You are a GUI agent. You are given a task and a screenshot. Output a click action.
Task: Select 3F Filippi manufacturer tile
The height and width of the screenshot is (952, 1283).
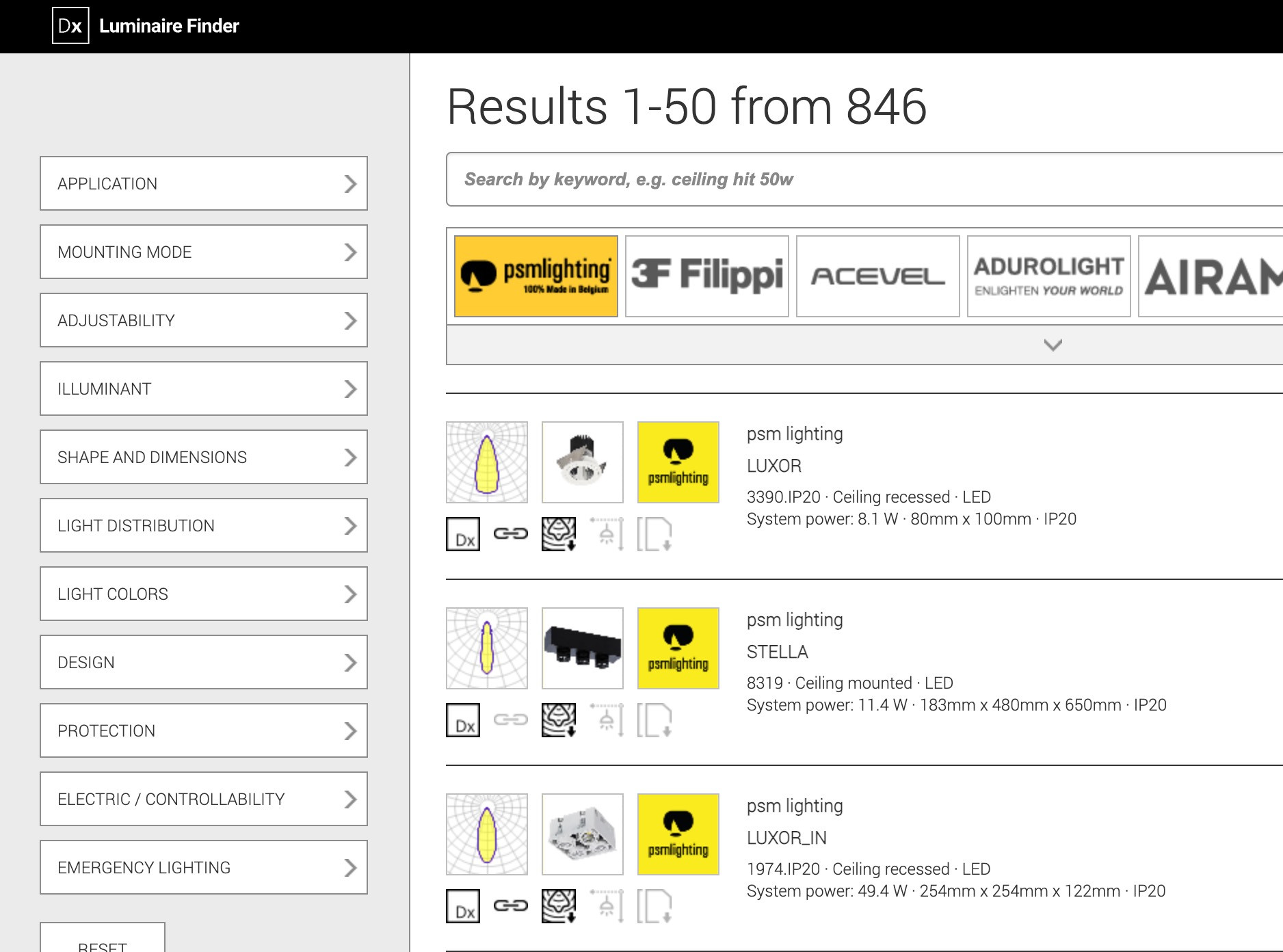coord(707,276)
